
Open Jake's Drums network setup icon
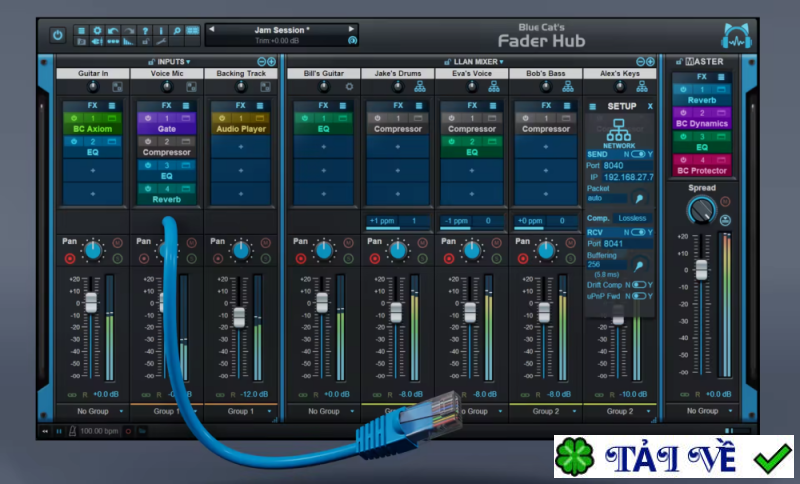tap(420, 87)
